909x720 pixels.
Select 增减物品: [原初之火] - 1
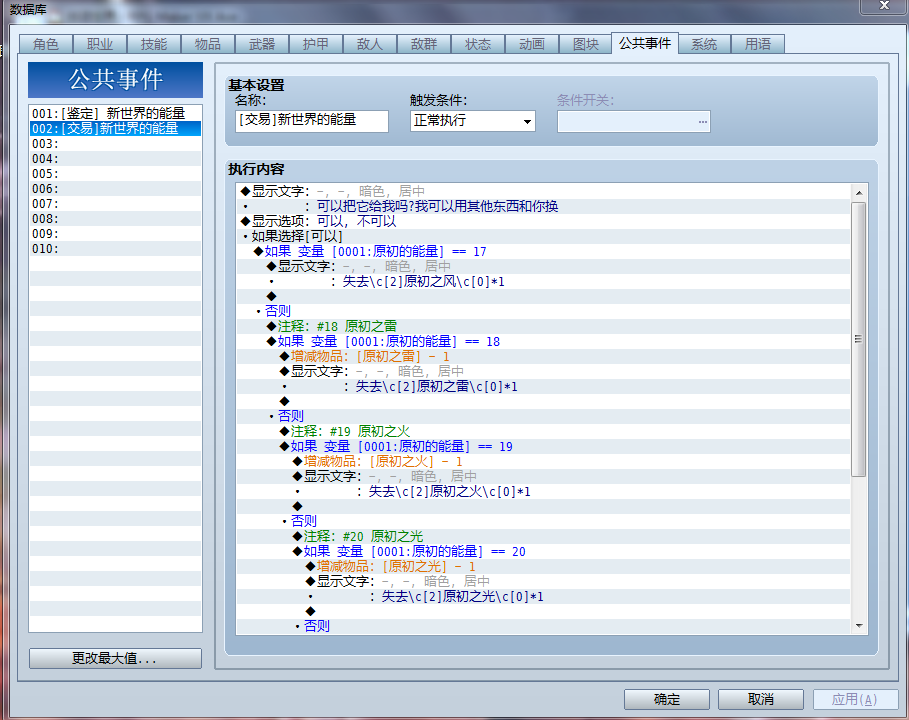point(543,461)
